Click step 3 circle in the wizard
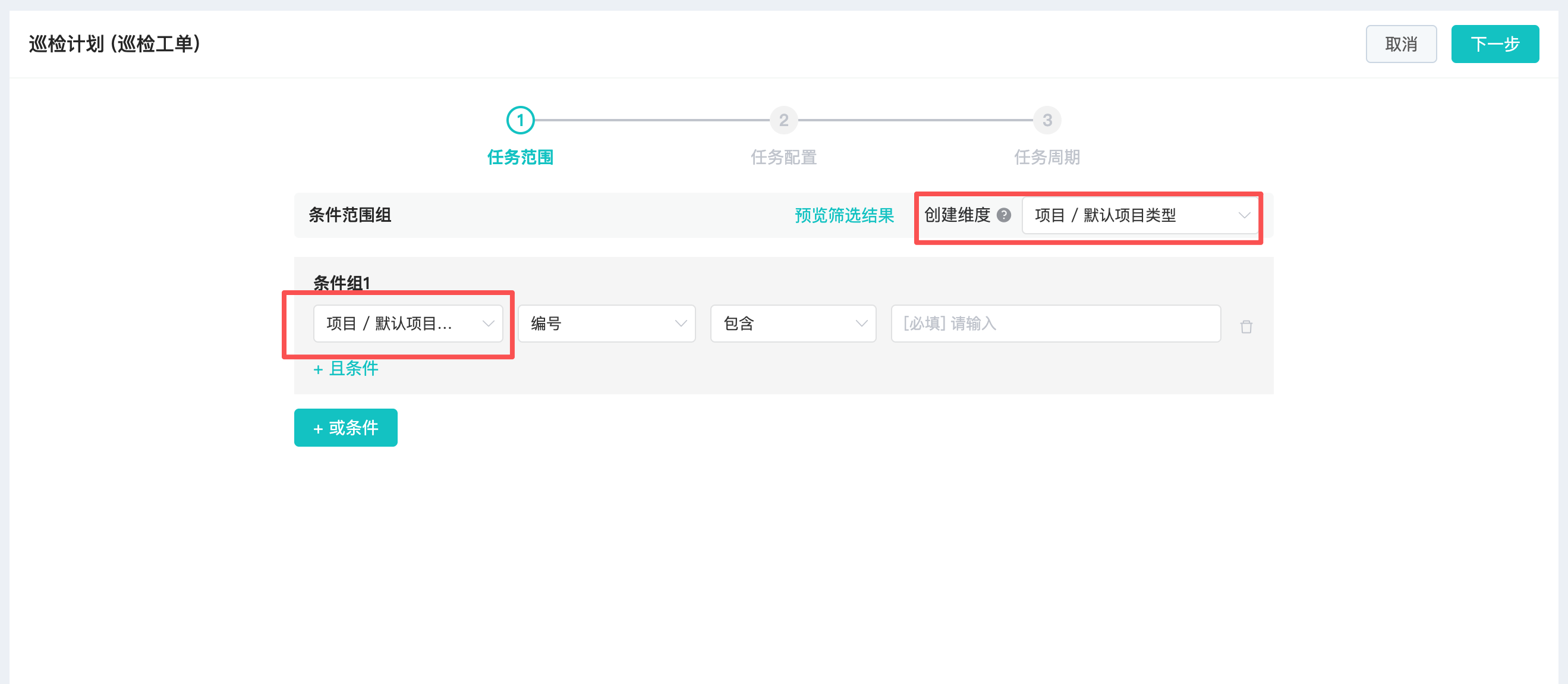 pyautogui.click(x=1046, y=120)
